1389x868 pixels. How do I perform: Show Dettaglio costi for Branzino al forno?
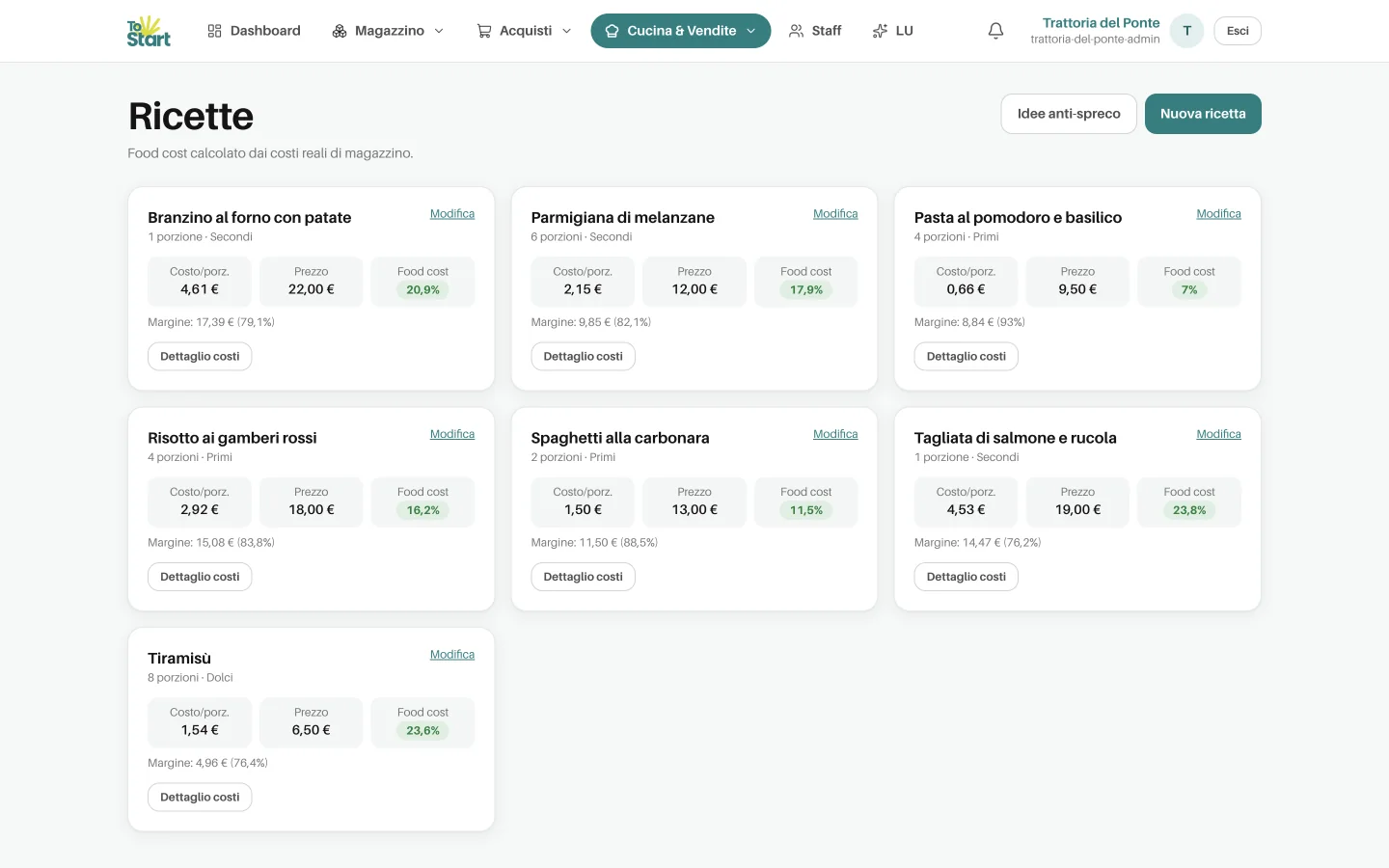(200, 357)
